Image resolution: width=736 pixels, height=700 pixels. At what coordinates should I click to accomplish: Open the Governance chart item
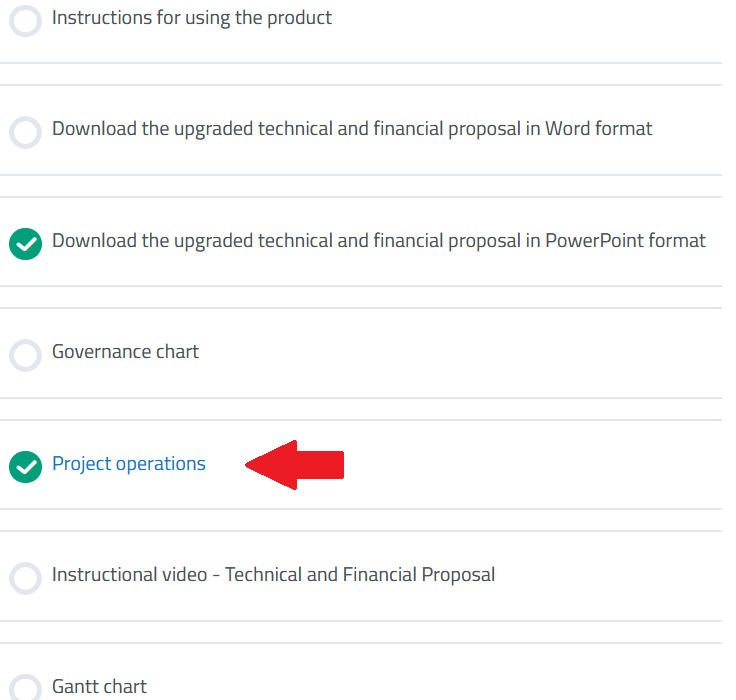pyautogui.click(x=125, y=352)
